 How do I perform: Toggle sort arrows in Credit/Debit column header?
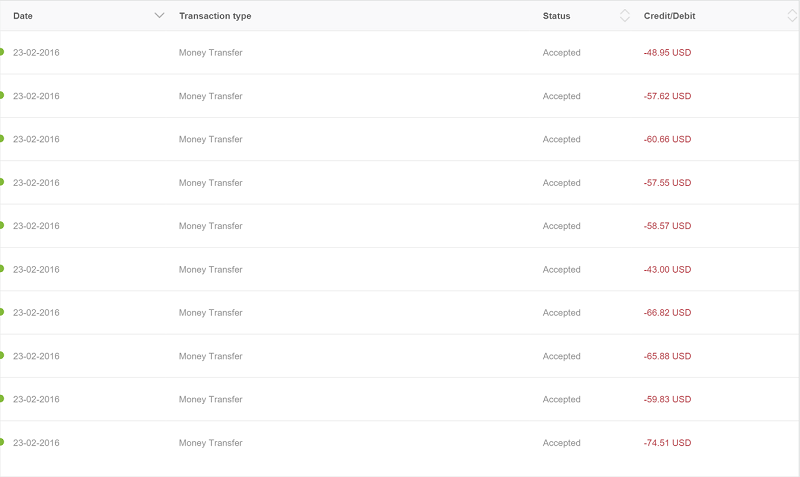(792, 16)
